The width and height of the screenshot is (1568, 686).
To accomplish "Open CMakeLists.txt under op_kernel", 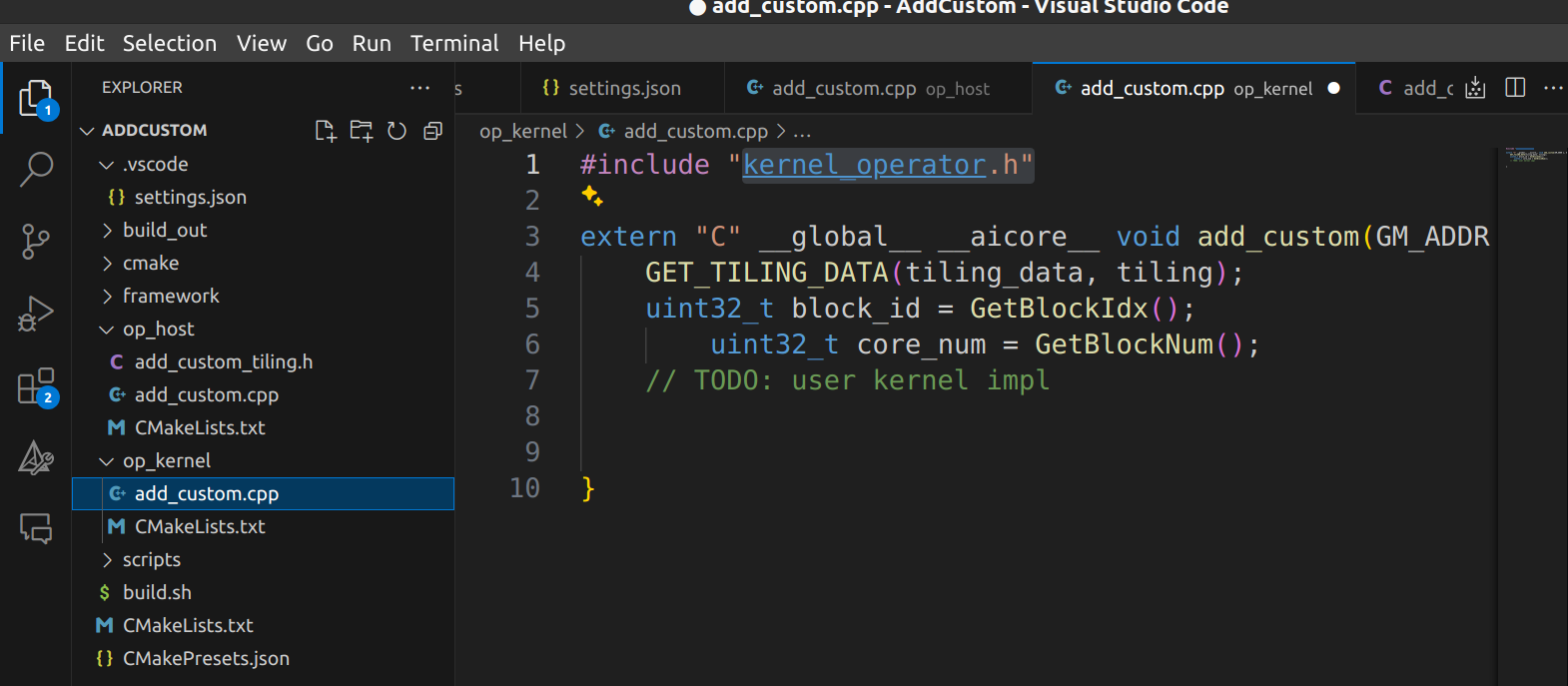I will click(x=264, y=526).
